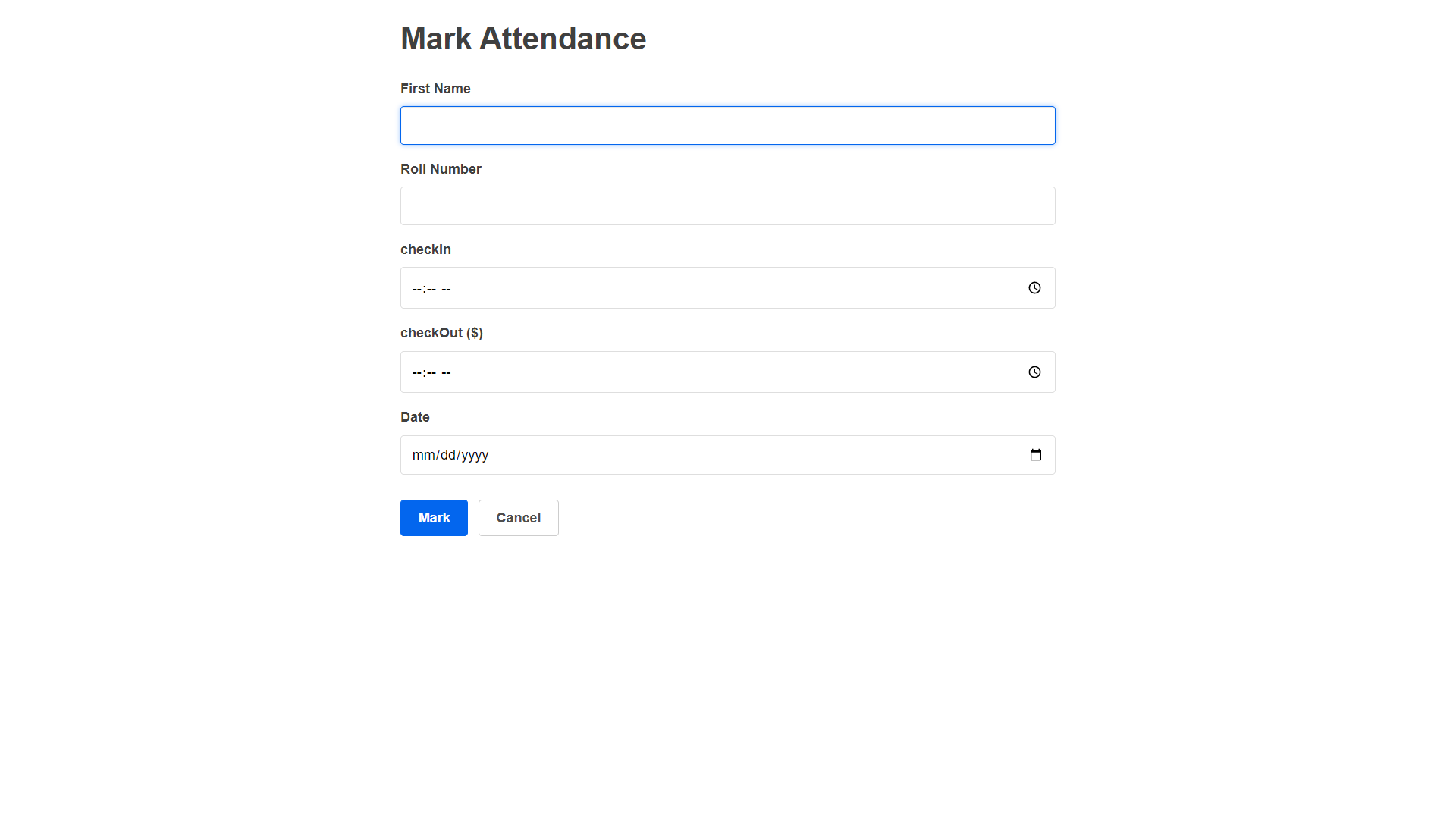Click the hours segment in checkIn field
Viewport: 1456px width, 819px height.
[x=417, y=288]
